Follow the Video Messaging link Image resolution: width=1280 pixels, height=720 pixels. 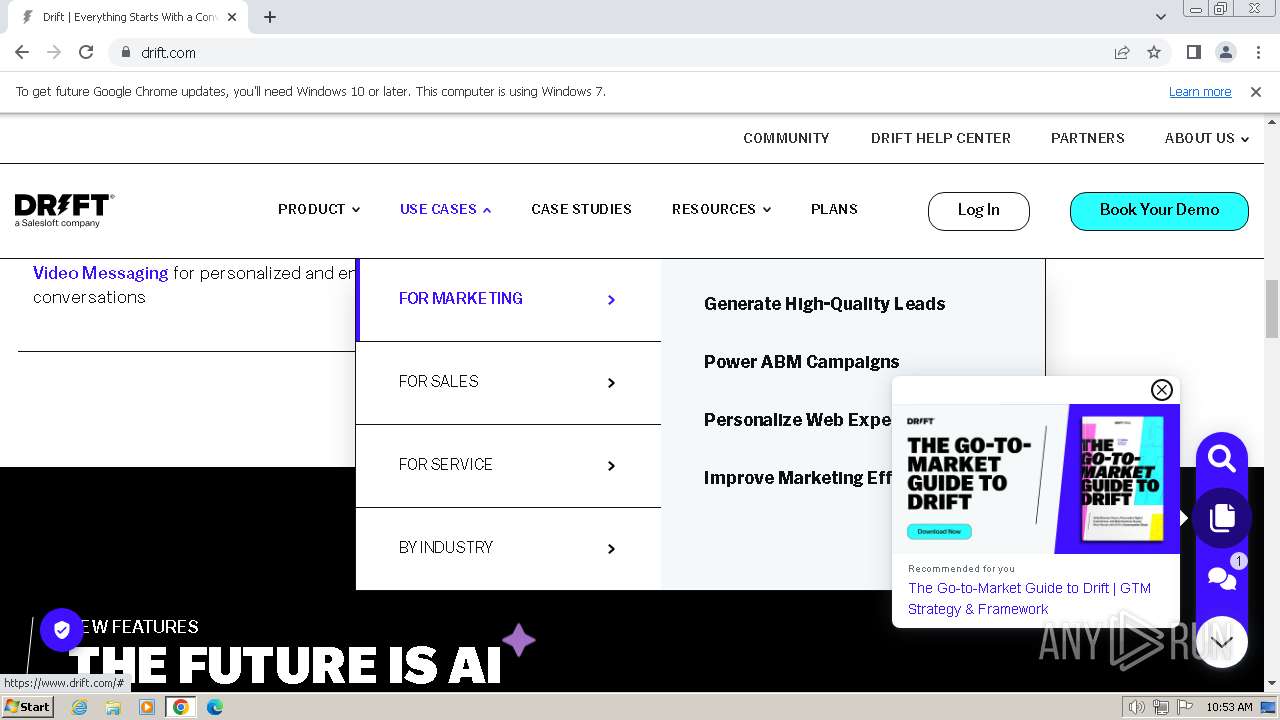(100, 273)
